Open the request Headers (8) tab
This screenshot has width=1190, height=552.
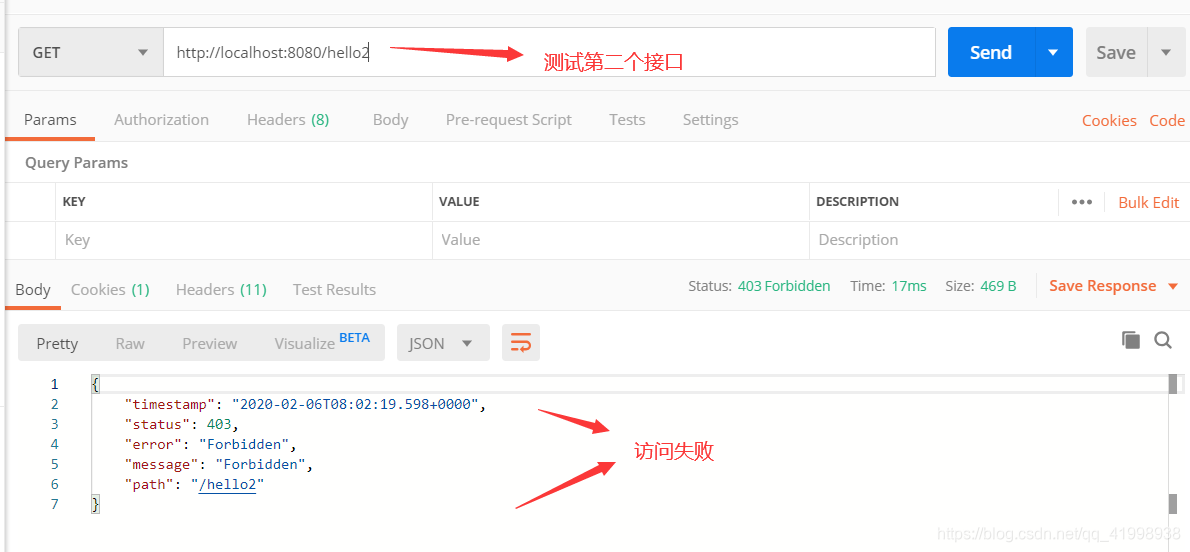pyautogui.click(x=288, y=120)
